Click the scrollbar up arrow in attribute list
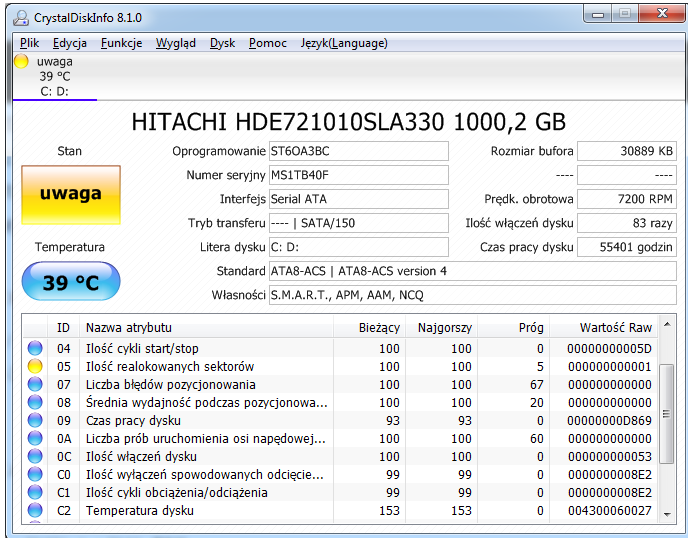This screenshot has height=538, width=688. 667,325
